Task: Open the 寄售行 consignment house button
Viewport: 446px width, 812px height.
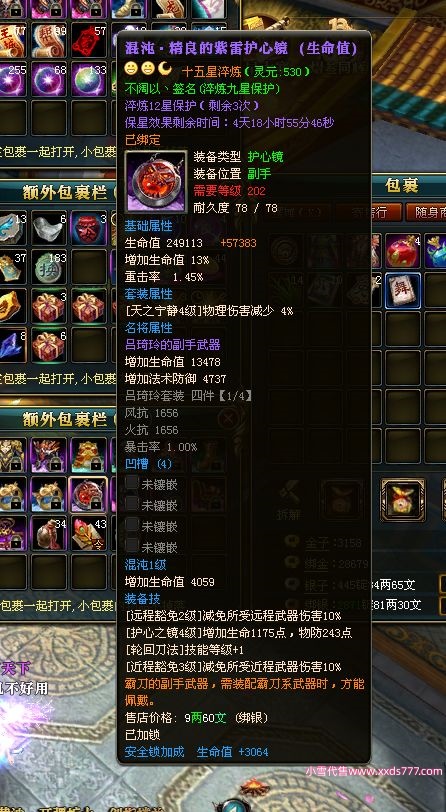Action: (369, 212)
